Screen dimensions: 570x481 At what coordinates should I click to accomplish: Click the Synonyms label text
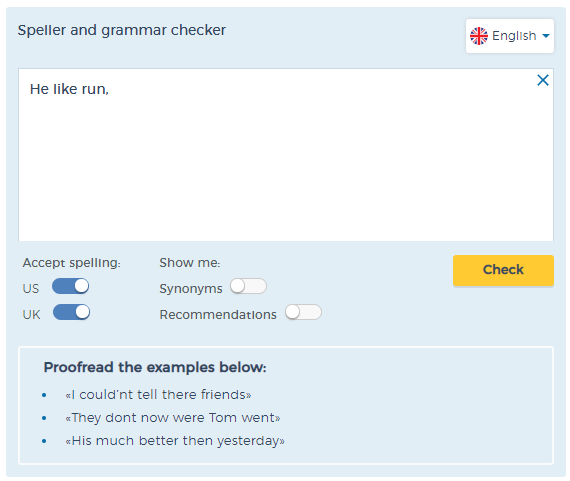(x=191, y=289)
